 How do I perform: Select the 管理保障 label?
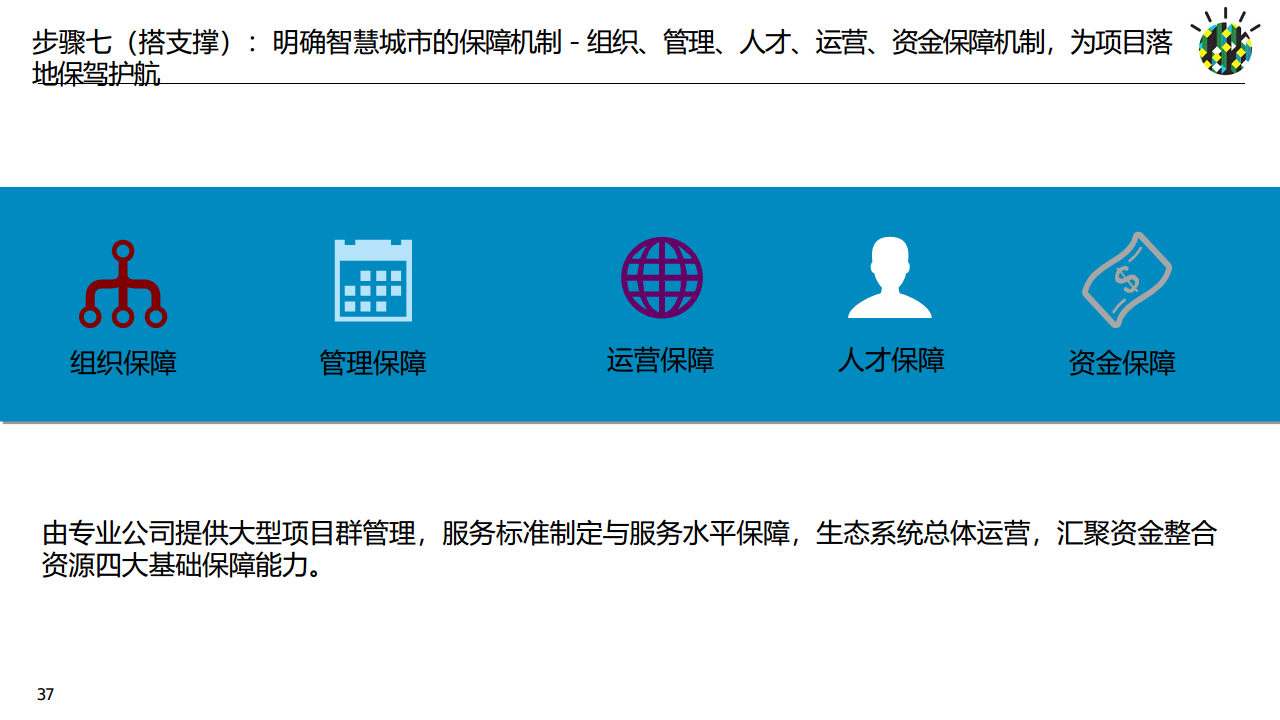372,364
